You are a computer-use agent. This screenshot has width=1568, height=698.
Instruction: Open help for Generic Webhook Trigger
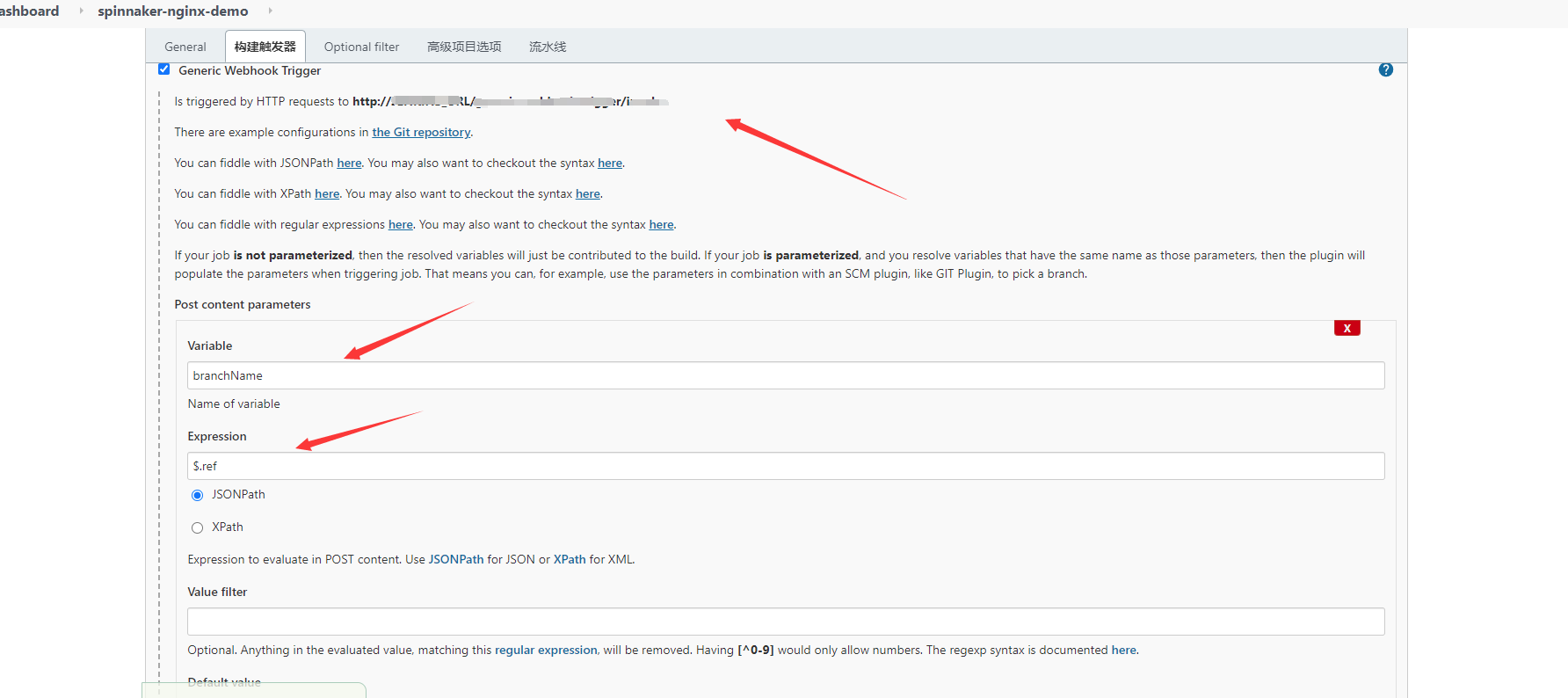(1386, 69)
